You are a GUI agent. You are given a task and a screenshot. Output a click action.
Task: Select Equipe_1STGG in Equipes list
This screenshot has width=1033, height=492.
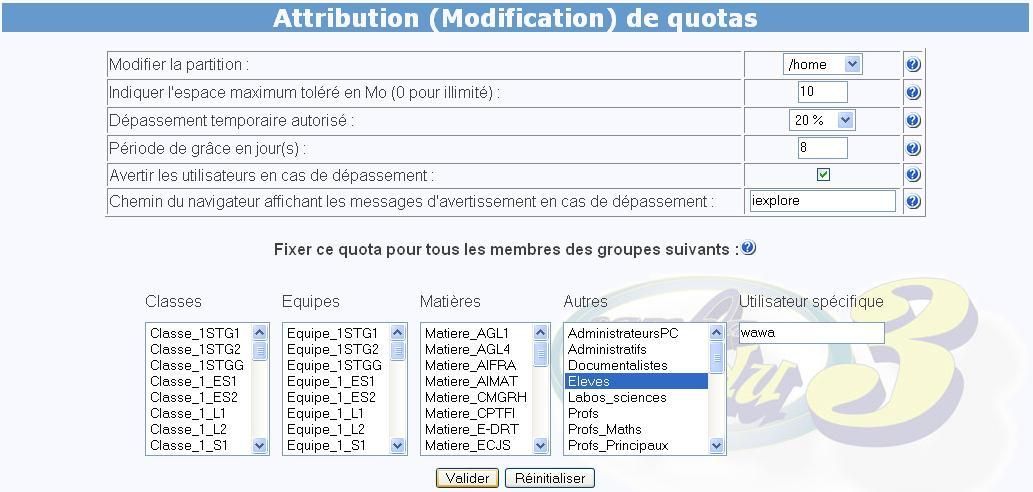point(334,366)
